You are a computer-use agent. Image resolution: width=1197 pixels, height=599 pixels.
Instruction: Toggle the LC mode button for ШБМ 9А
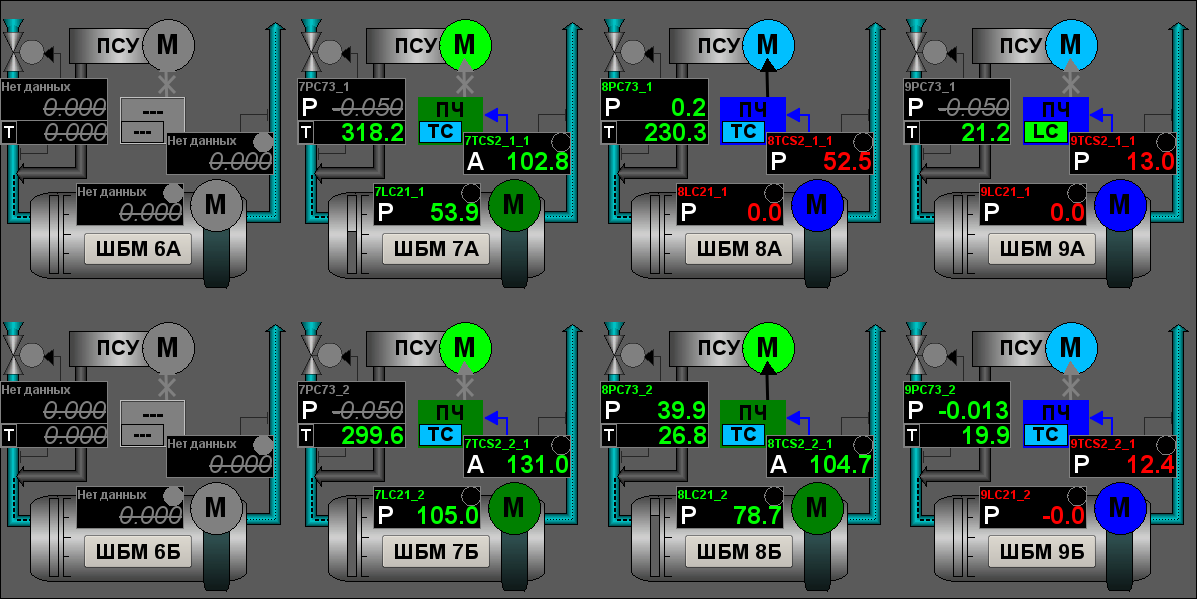tap(1045, 132)
